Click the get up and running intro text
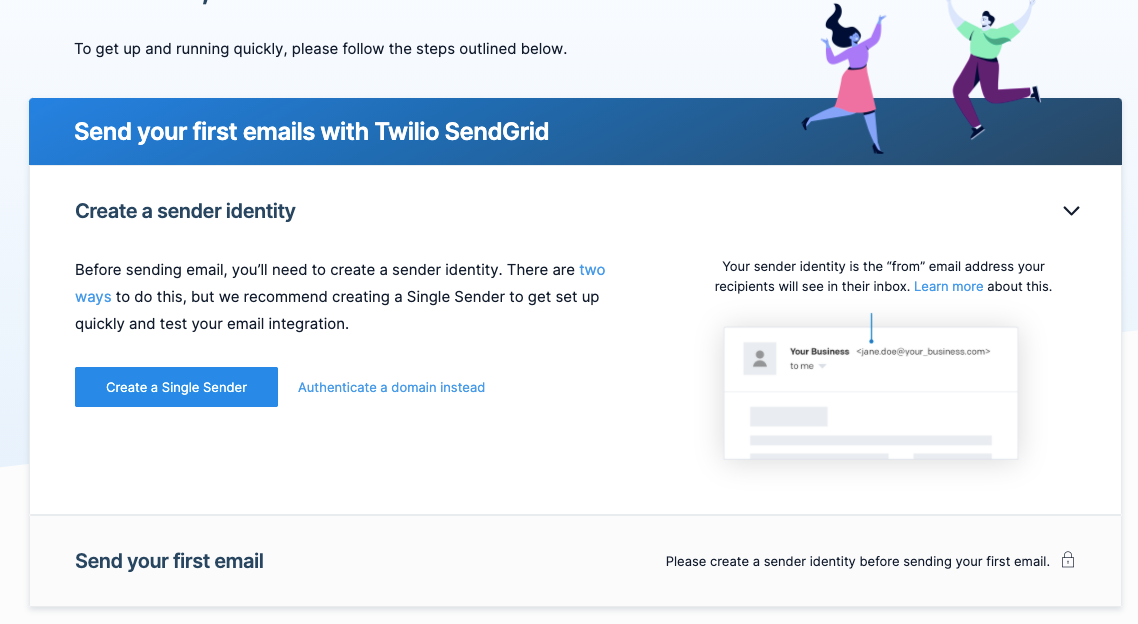 [x=320, y=49]
